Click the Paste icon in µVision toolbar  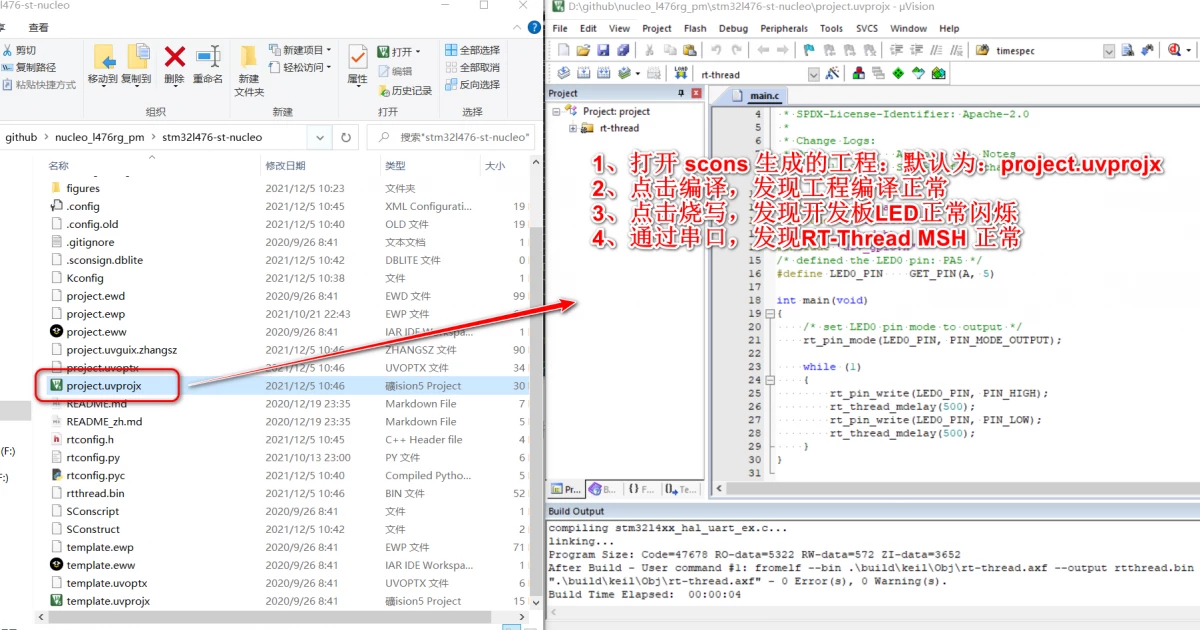[x=689, y=50]
